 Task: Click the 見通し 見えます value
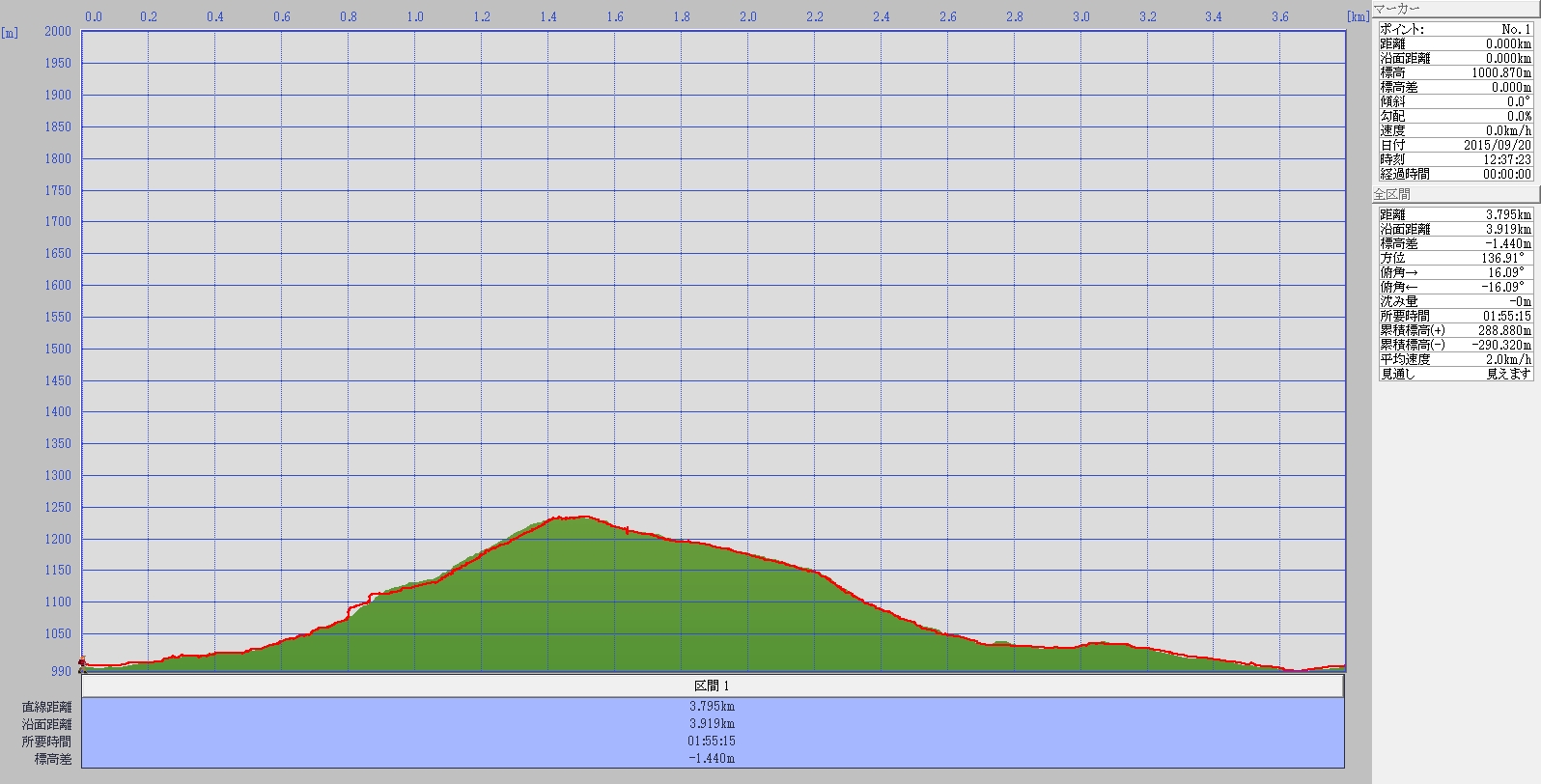coord(1508,374)
